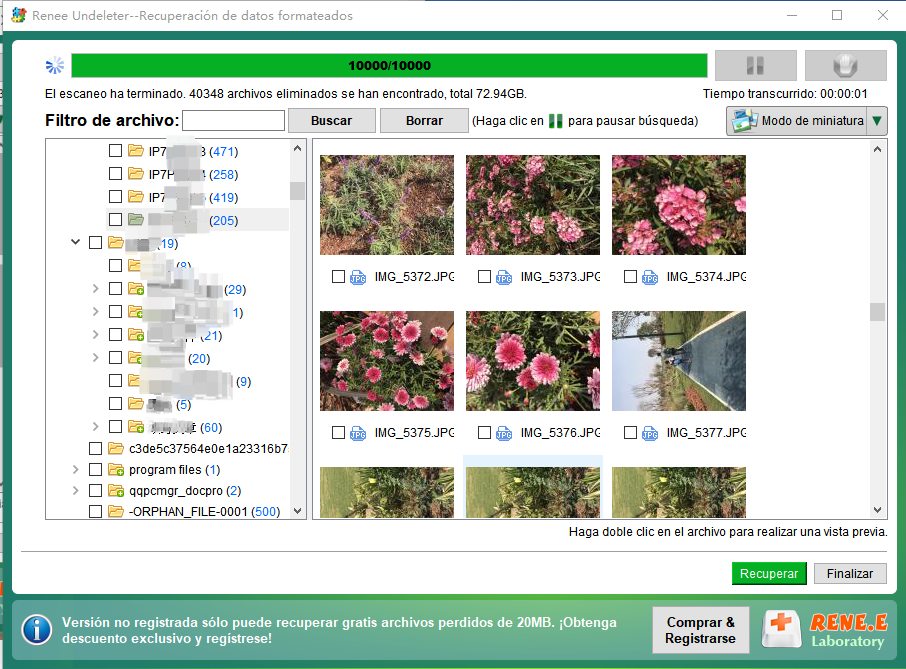The width and height of the screenshot is (906, 669).
Task: Check the box for IMG_5373.JPG
Action: pos(484,277)
